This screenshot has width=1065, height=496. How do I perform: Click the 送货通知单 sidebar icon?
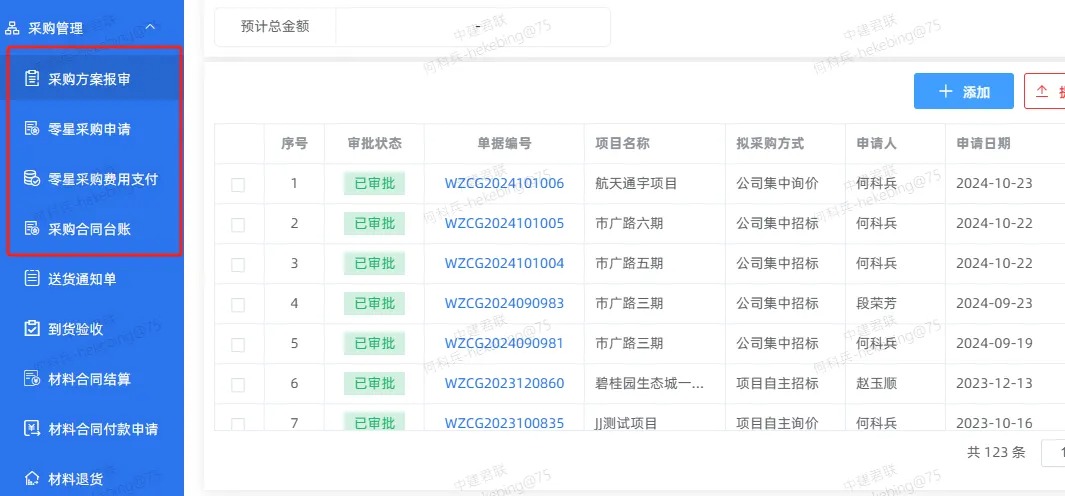tap(32, 279)
